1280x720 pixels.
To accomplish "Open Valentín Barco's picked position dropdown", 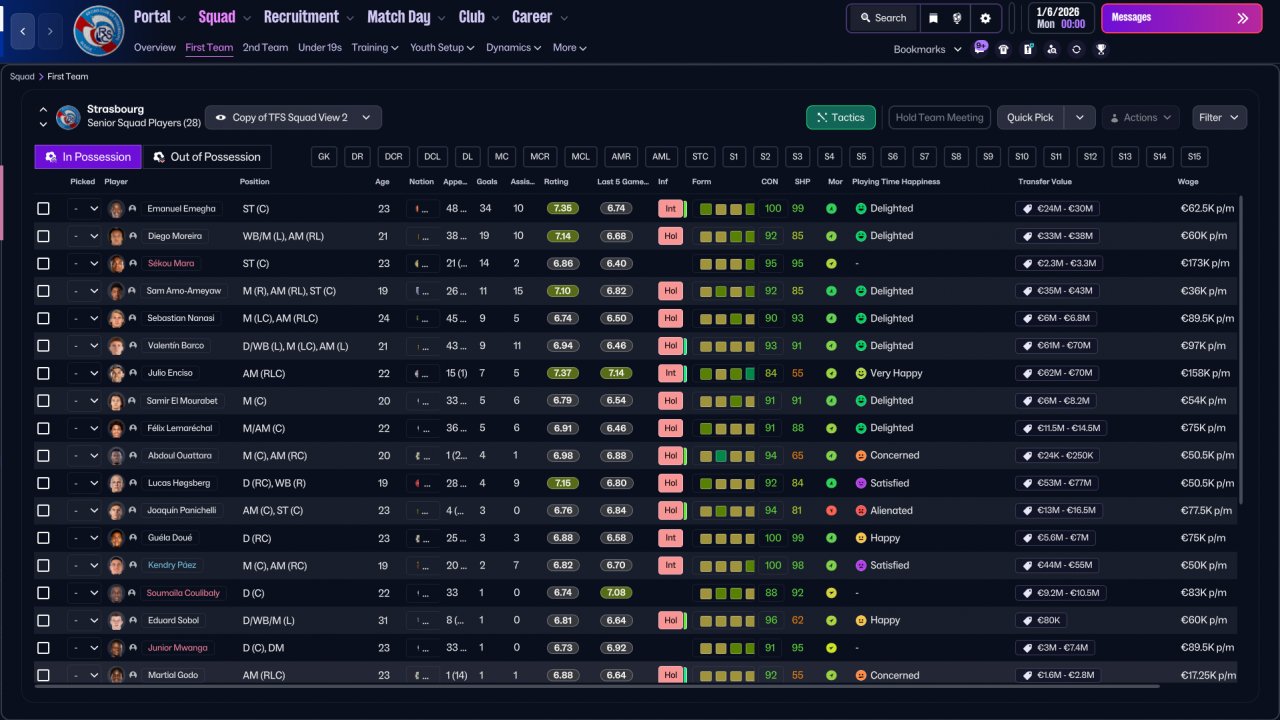I will point(84,346).
